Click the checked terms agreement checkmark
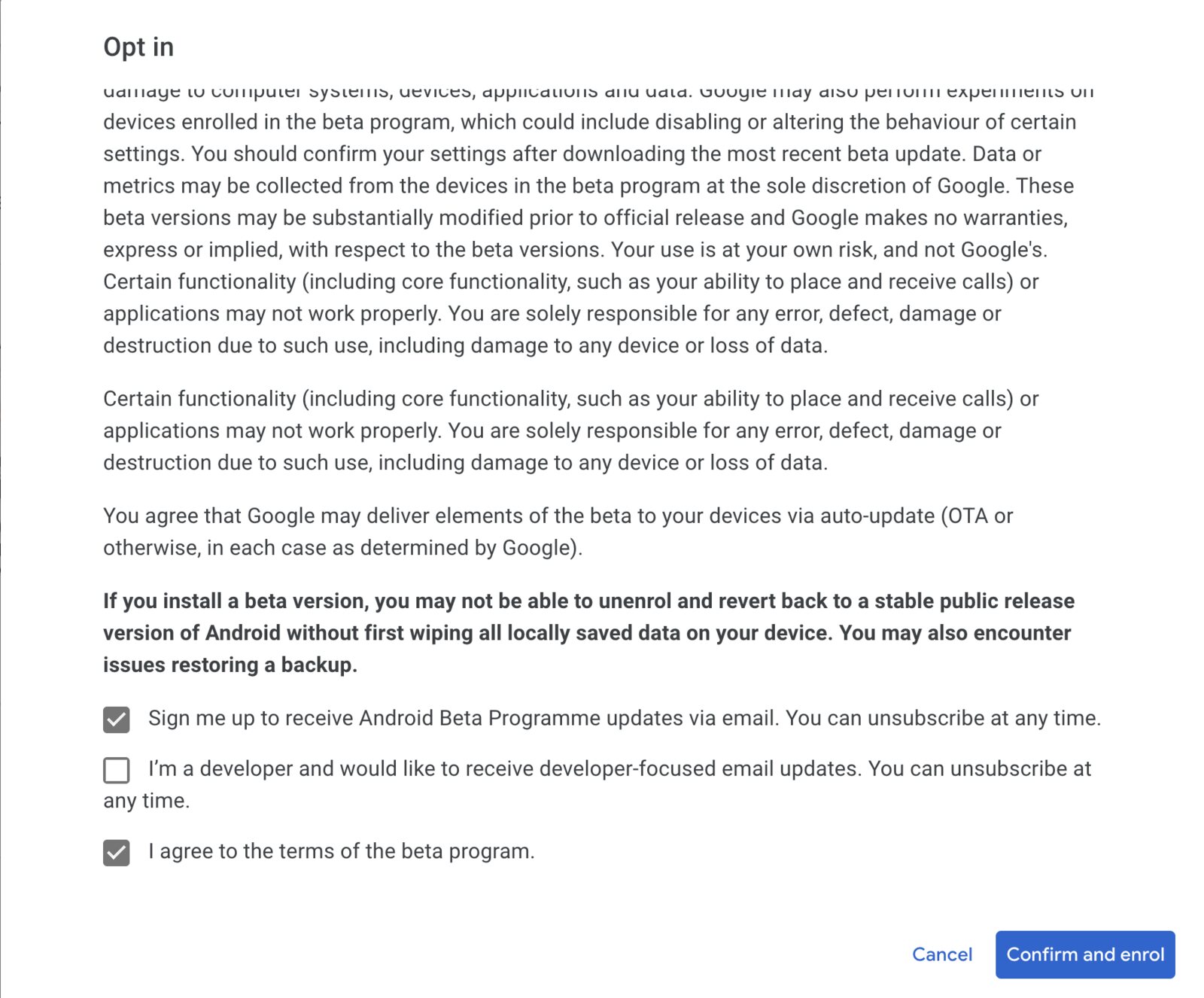1204x998 pixels. [x=117, y=852]
